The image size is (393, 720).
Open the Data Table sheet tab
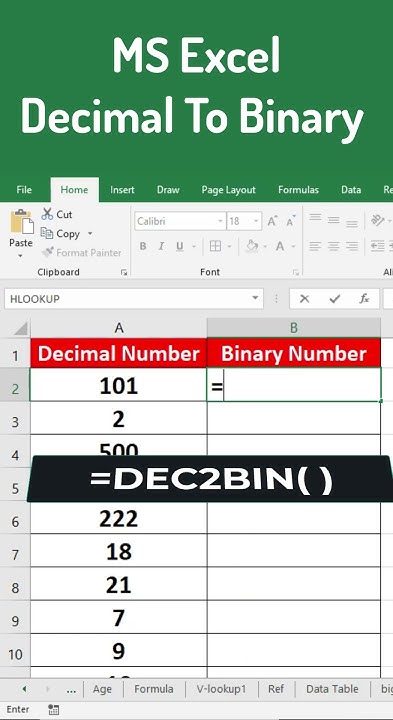(332, 689)
